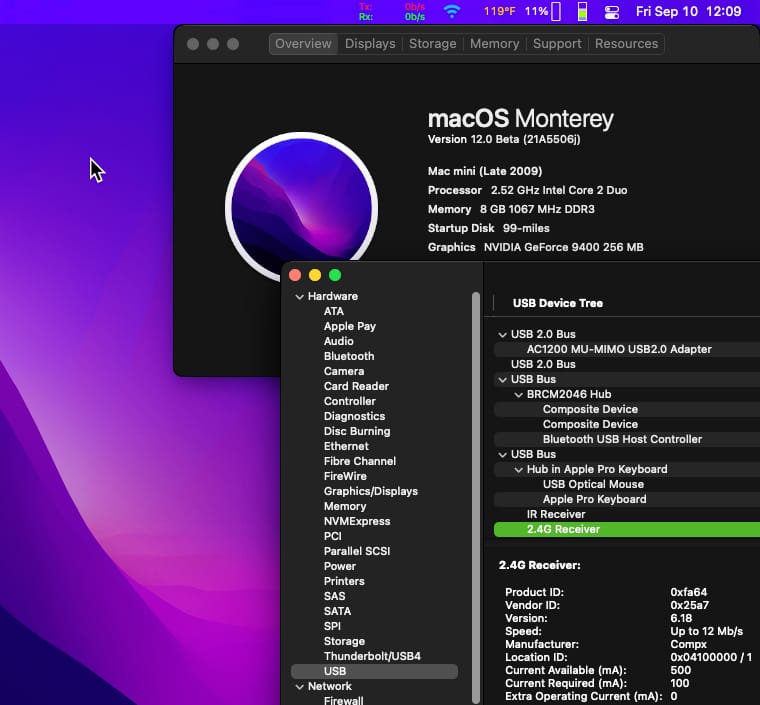Screen dimensions: 760x705
Task: Select the USB Optical Mouse device
Action: pyautogui.click(x=593, y=484)
